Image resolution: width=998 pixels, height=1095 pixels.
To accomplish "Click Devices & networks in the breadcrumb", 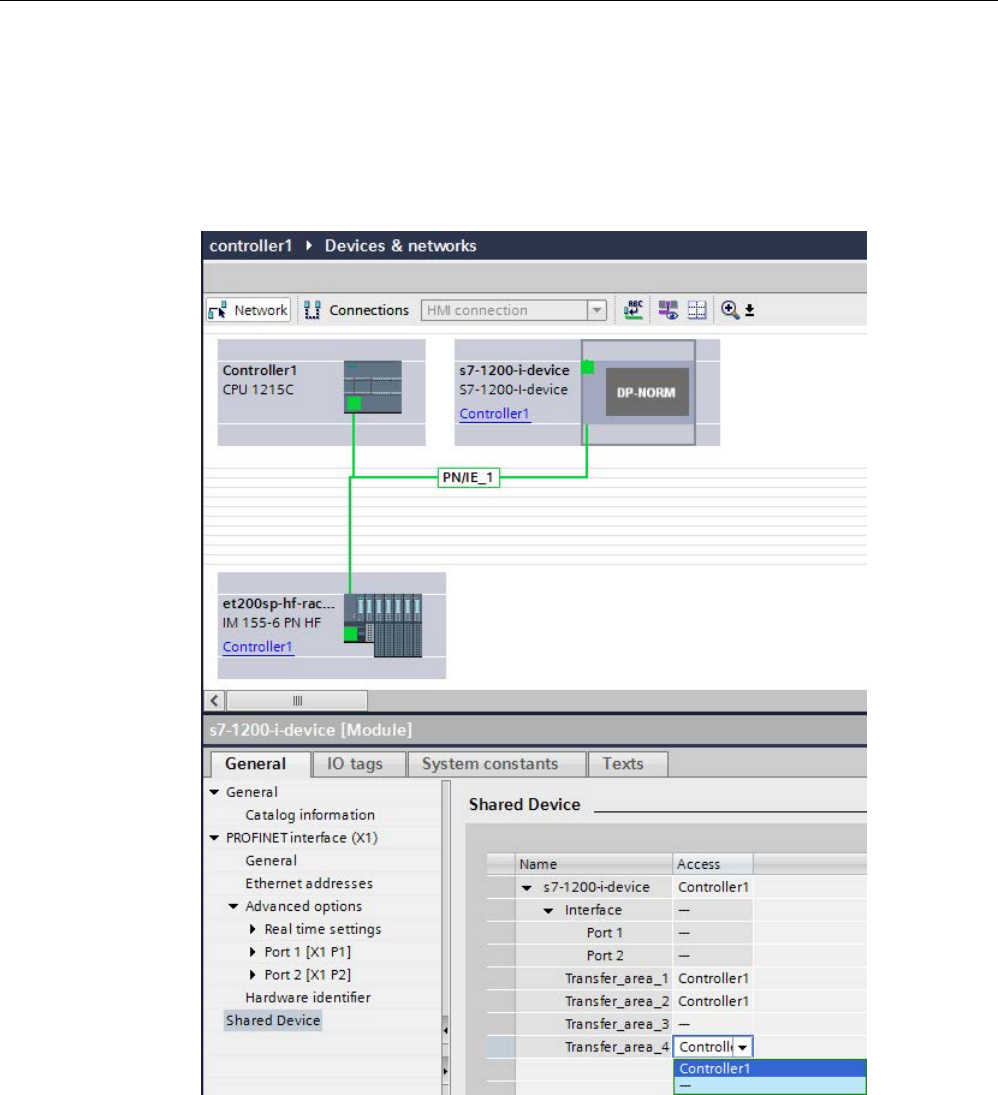I will click(400, 246).
